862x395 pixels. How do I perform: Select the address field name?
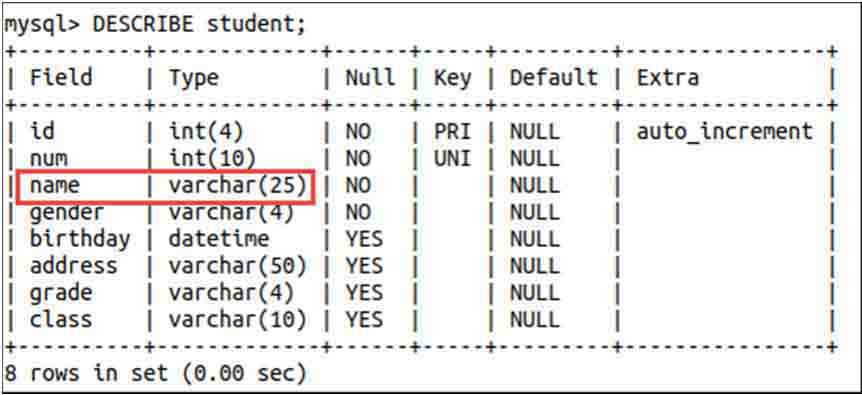pyautogui.click(x=74, y=266)
